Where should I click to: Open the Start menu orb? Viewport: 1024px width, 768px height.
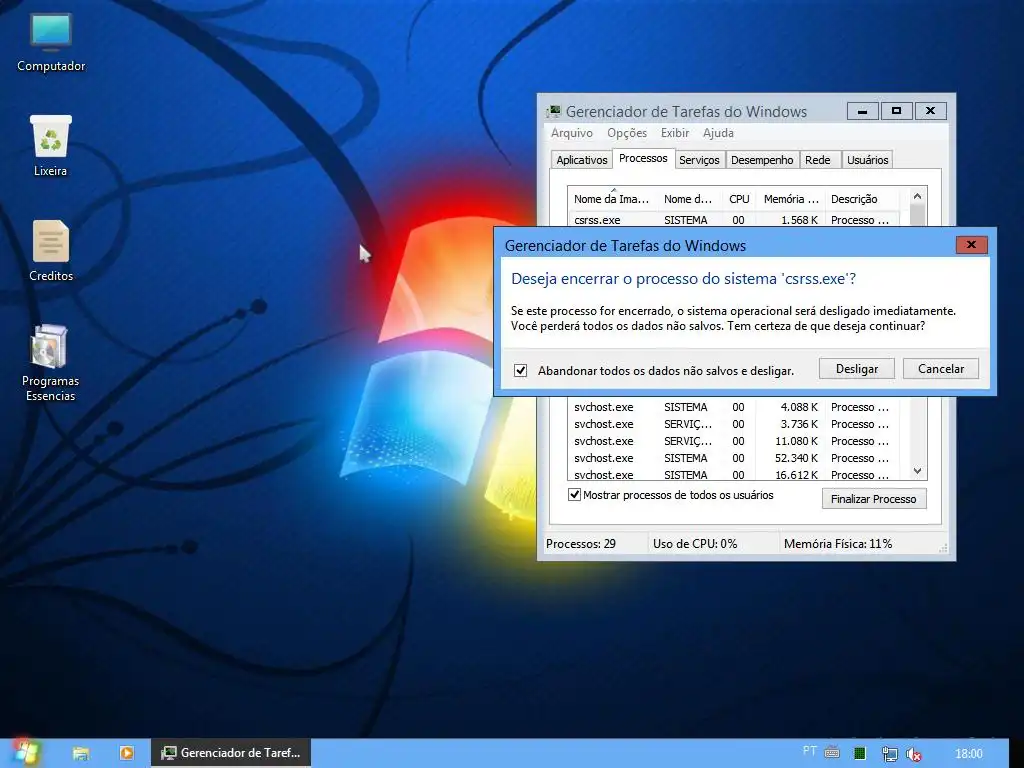point(26,752)
